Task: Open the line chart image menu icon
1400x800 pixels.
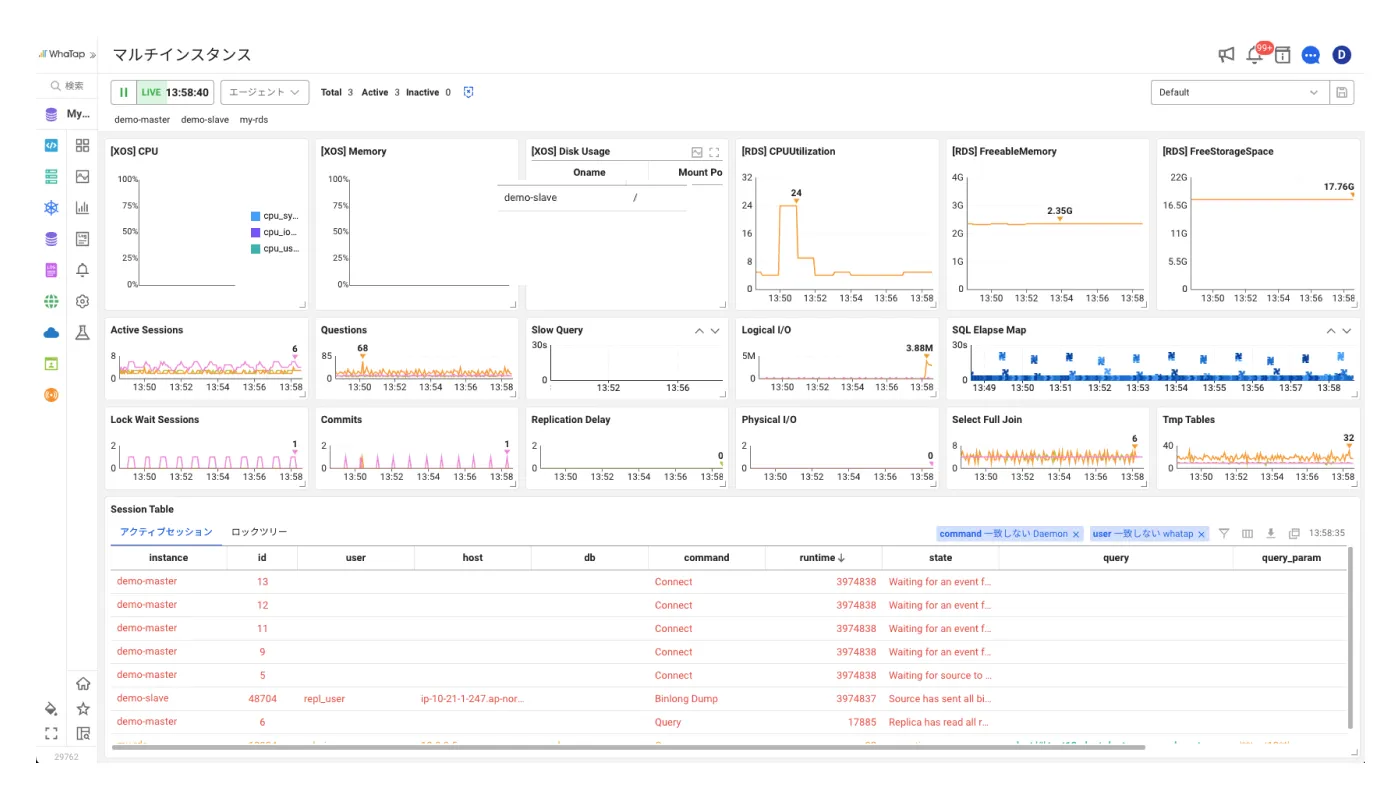Action: [82, 177]
